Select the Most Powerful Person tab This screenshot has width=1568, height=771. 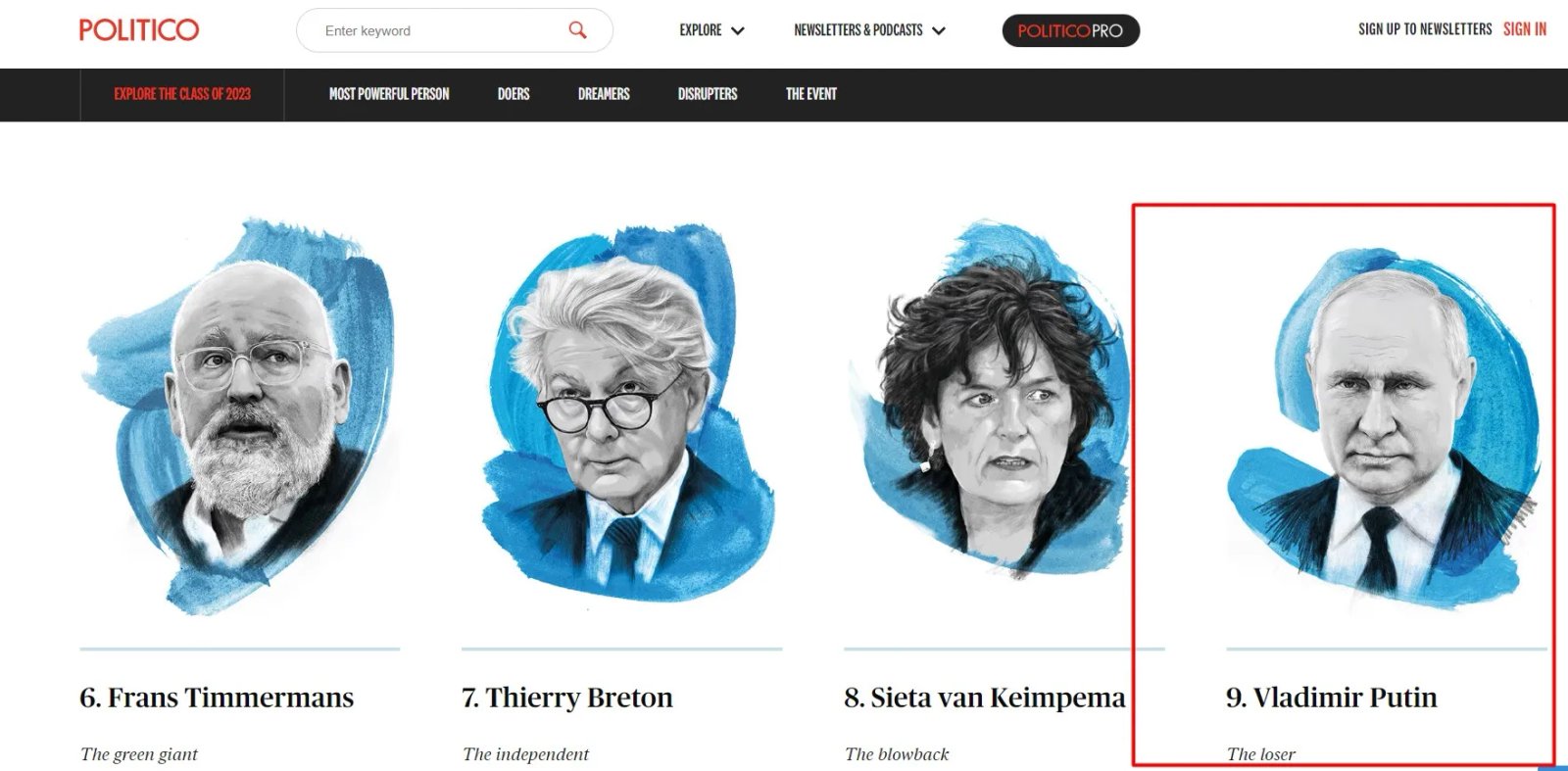coord(389,94)
